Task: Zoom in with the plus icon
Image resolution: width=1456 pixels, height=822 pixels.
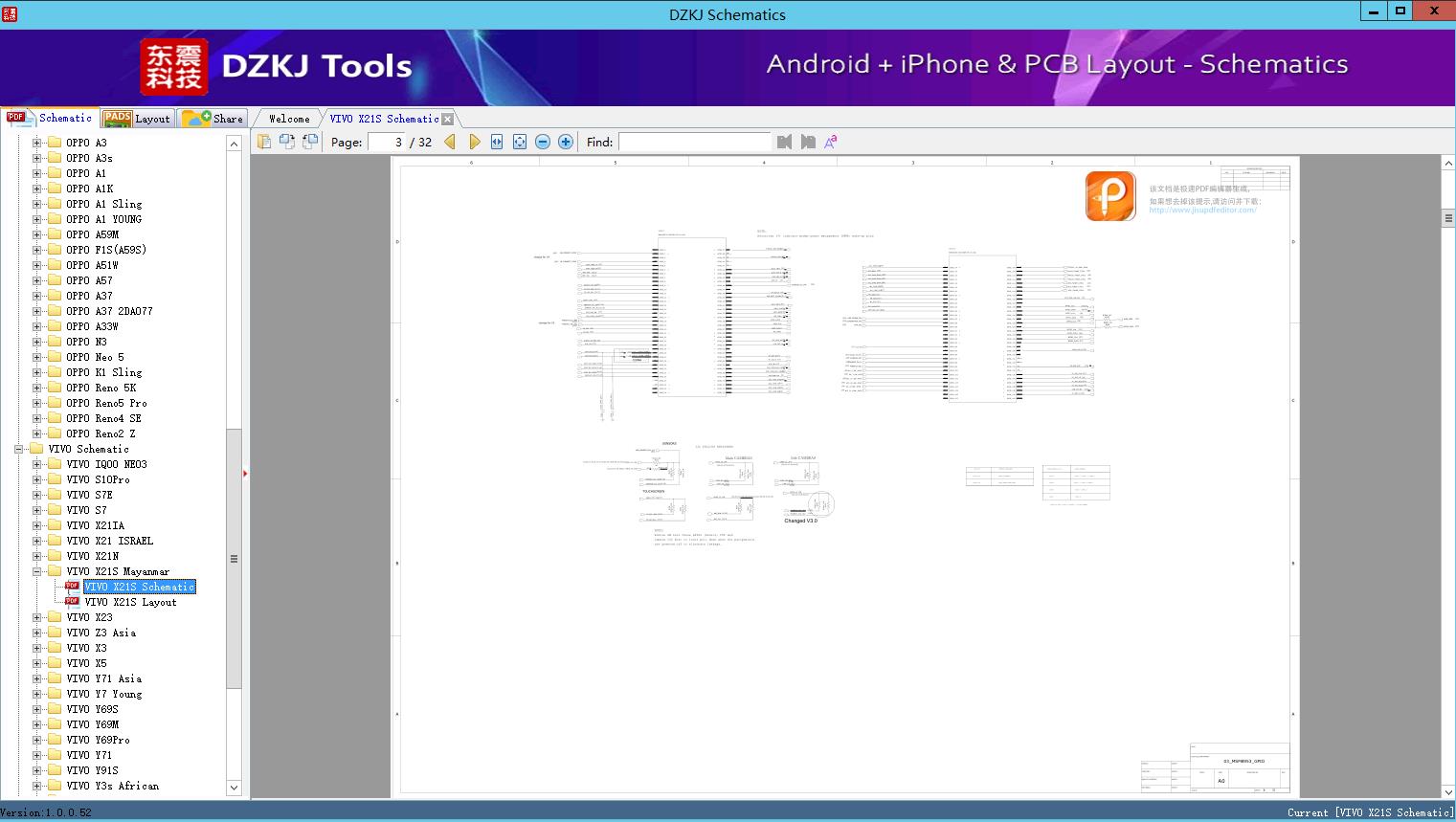Action: 566,142
